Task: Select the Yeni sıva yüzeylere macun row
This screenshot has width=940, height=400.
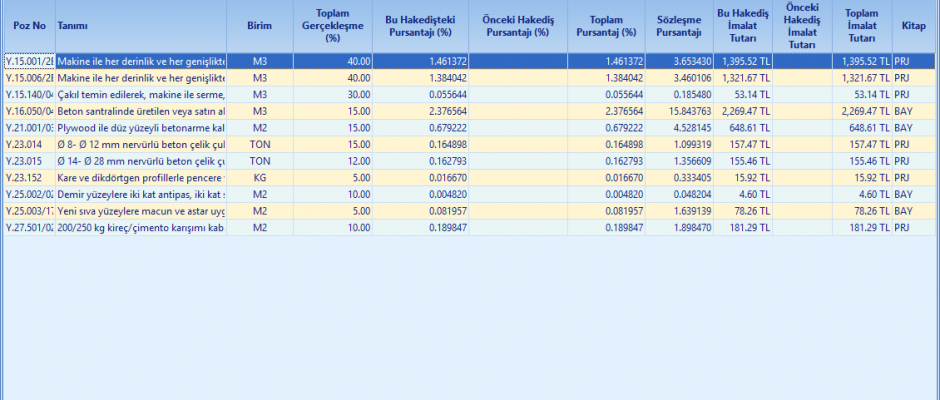Action: click(x=140, y=210)
